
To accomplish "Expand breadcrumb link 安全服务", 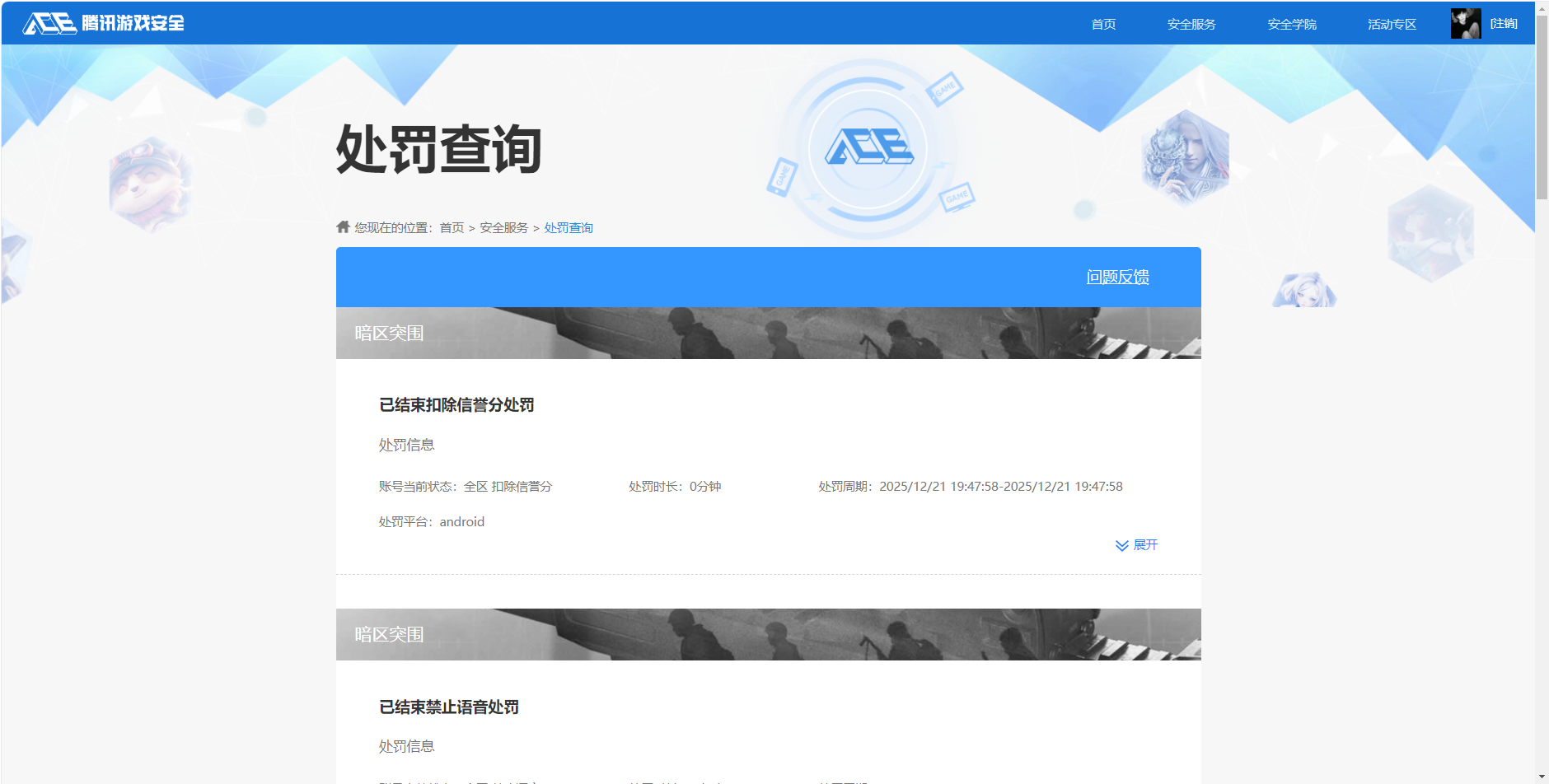I will tap(503, 227).
